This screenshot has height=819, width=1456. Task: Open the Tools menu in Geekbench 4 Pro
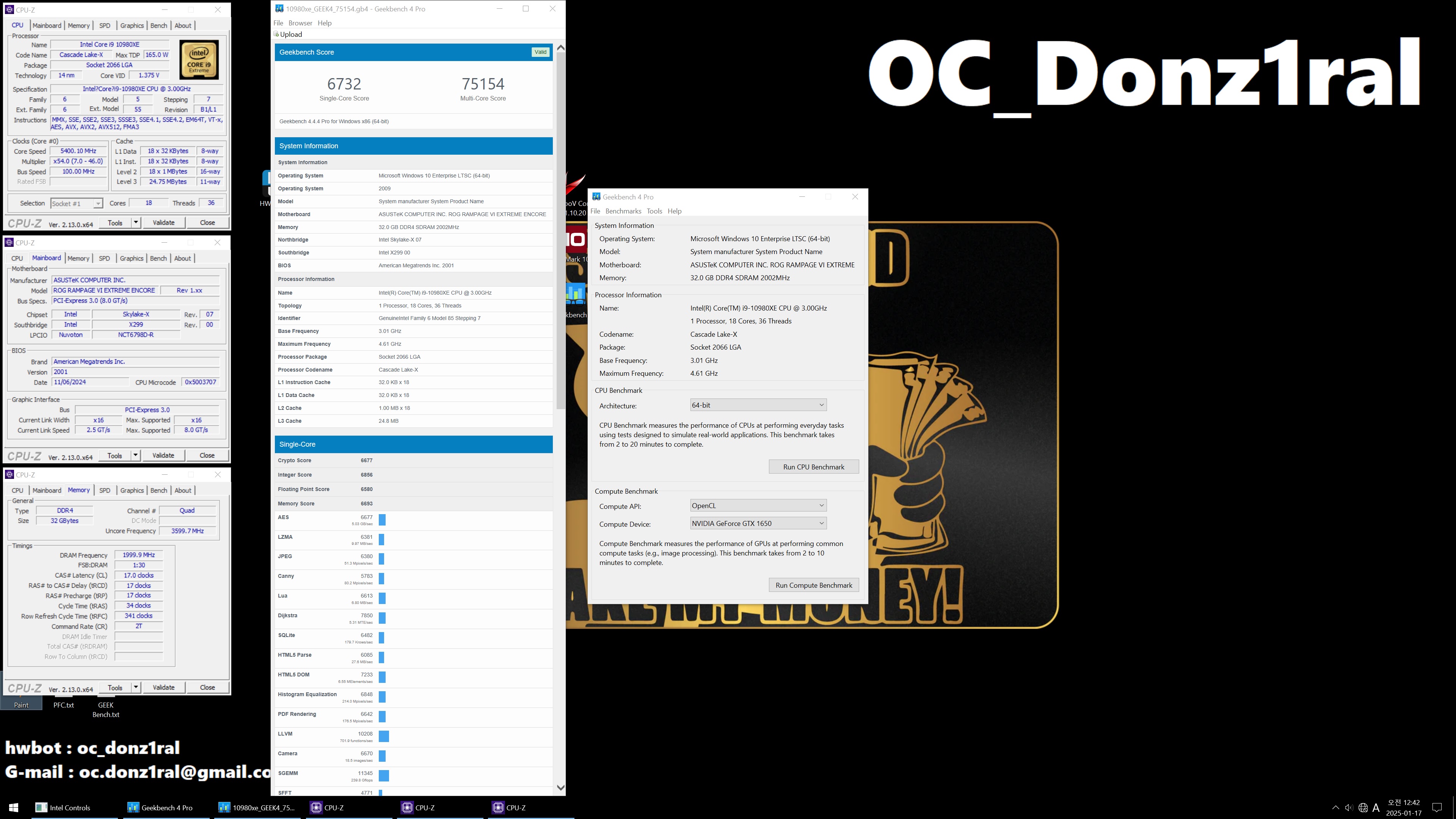pyautogui.click(x=654, y=212)
